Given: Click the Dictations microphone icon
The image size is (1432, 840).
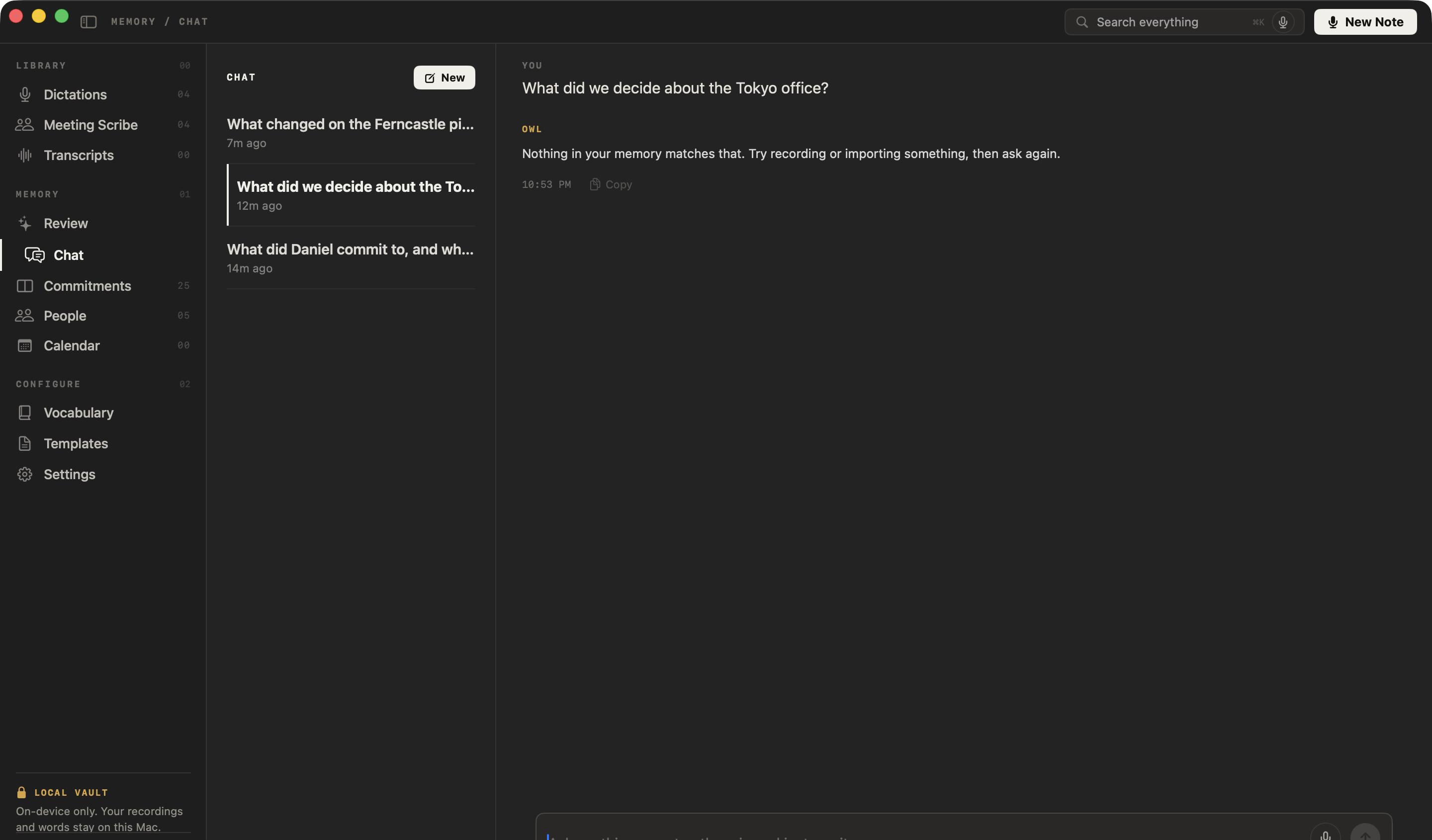Looking at the screenshot, I should [25, 94].
